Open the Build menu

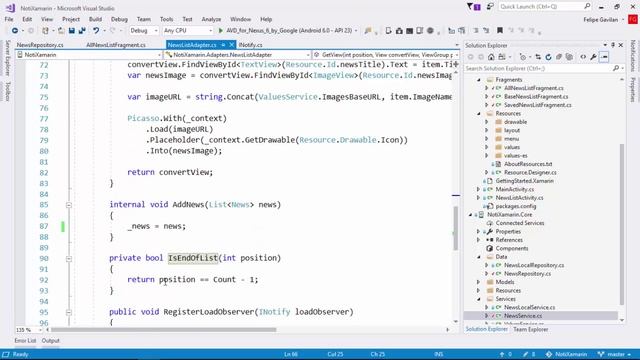[x=95, y=19]
